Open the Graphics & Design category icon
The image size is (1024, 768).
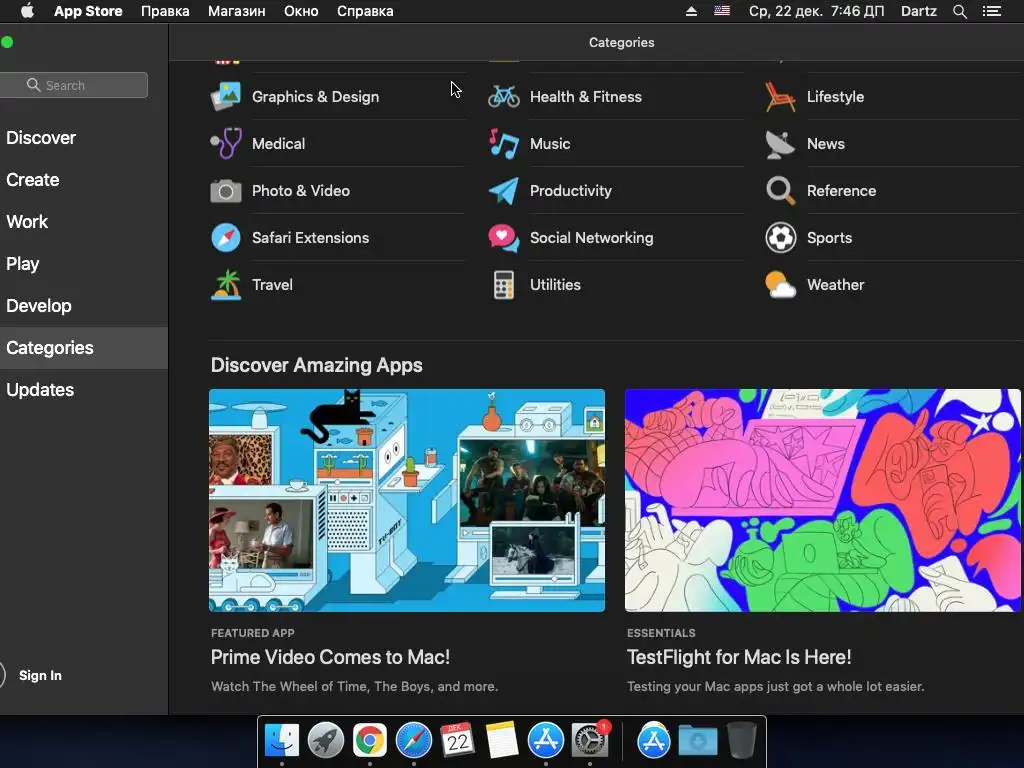(x=226, y=96)
